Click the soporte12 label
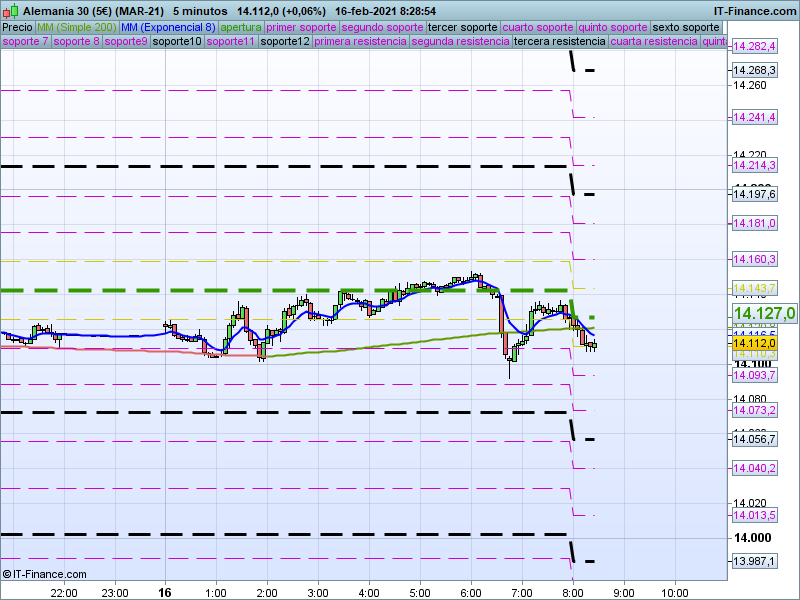The image size is (800, 600). 285,41
